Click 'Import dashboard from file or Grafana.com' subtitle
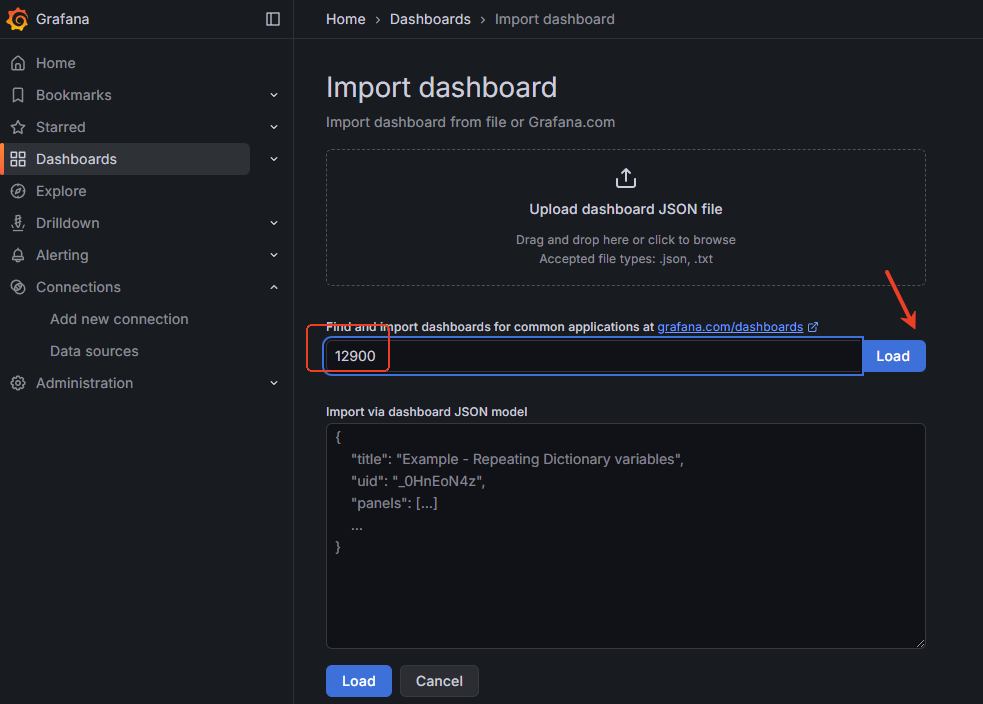 [x=470, y=122]
